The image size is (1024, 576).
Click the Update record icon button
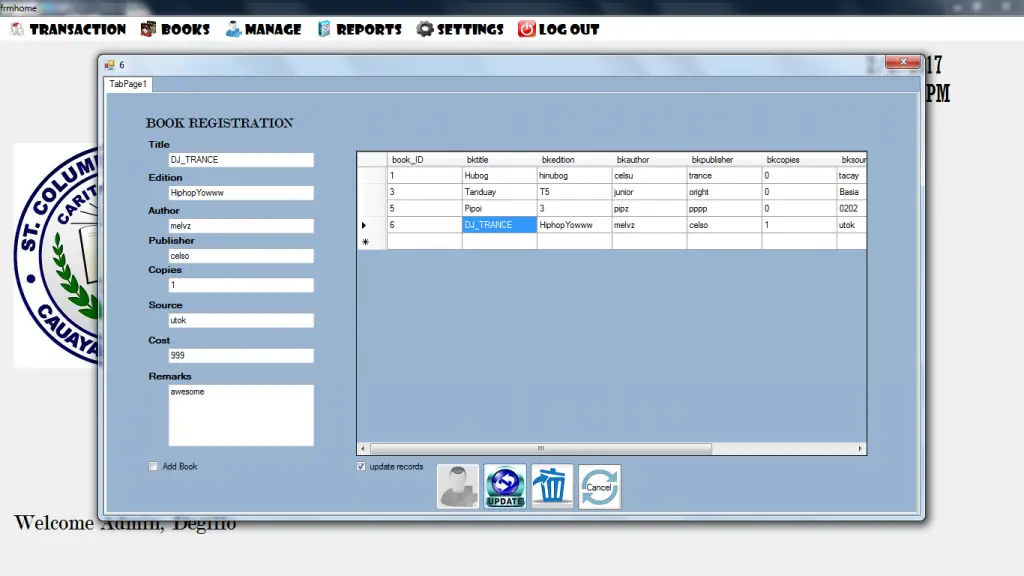click(505, 487)
